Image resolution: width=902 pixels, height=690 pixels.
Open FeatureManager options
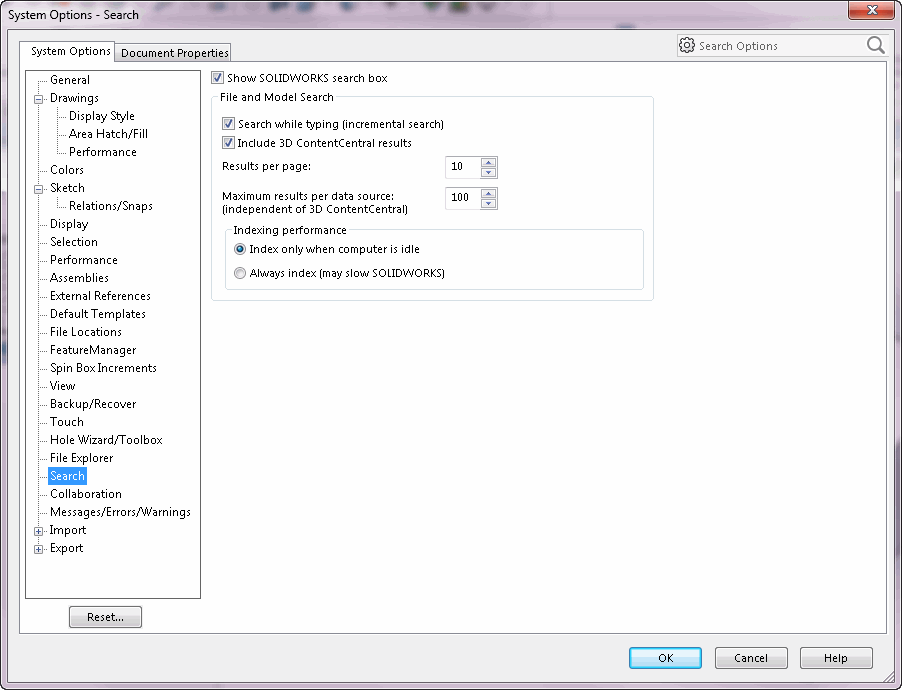pyautogui.click(x=93, y=350)
